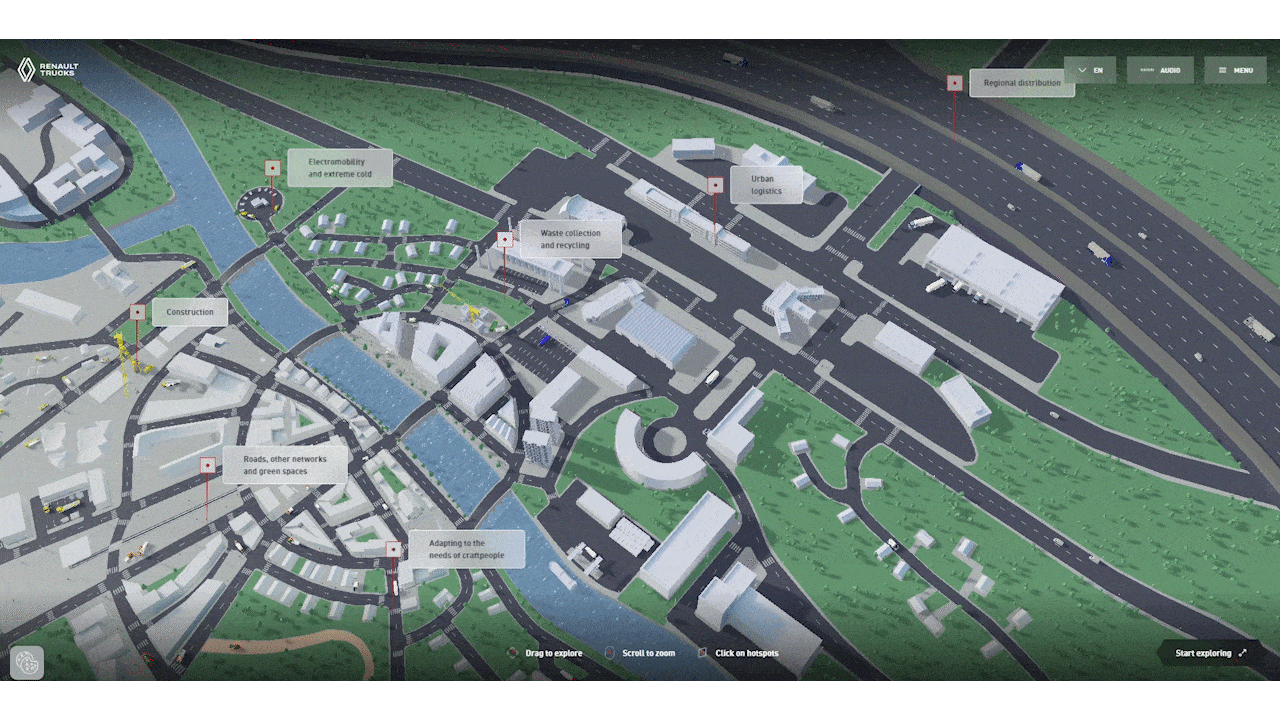Click the Roads, other networks hotspot marker
This screenshot has width=1280, height=720.
pyautogui.click(x=208, y=465)
